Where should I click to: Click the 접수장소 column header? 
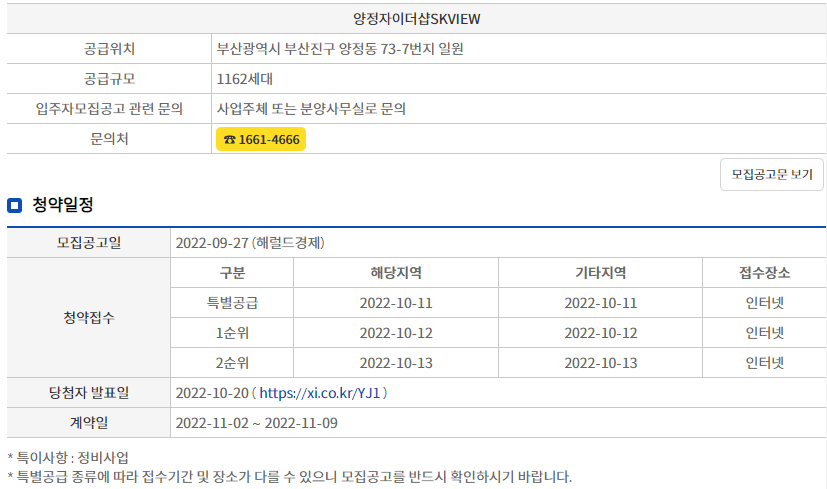click(764, 273)
